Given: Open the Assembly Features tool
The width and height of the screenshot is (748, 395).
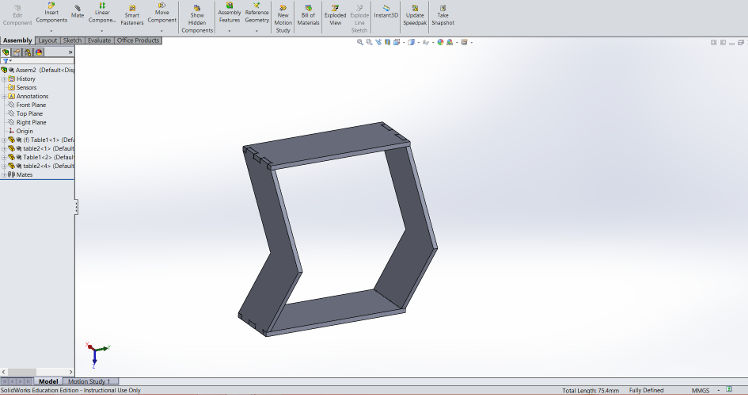Looking at the screenshot, I should coord(229,13).
